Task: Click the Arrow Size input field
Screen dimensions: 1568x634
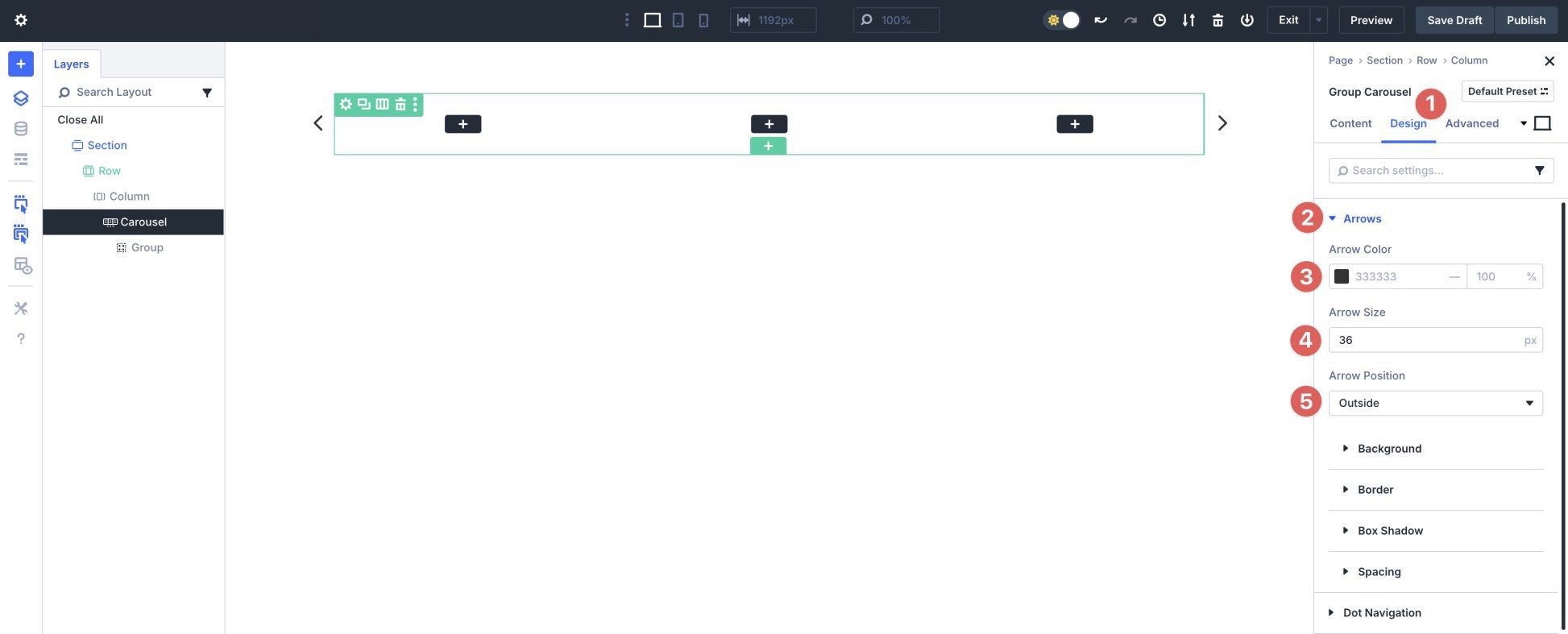Action: pyautogui.click(x=1425, y=340)
